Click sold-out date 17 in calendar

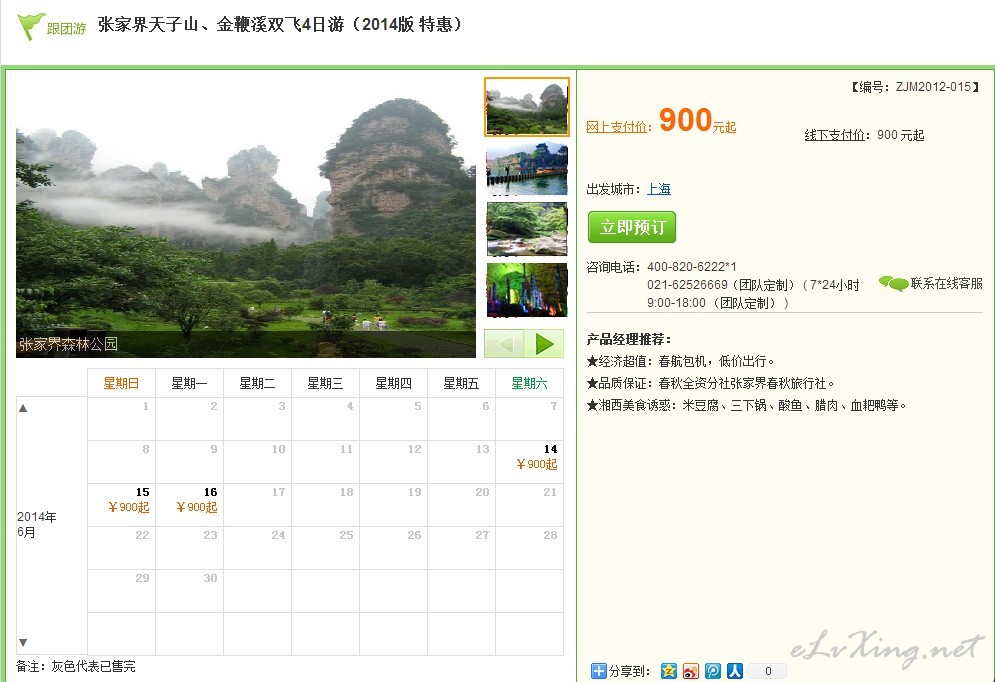tap(257, 505)
